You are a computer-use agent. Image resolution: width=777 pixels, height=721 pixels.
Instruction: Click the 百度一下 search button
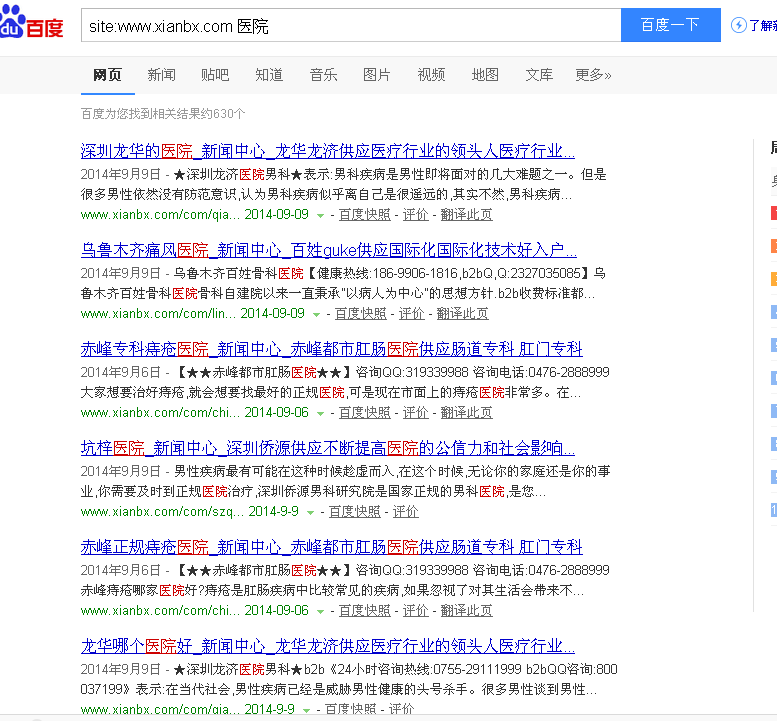click(x=670, y=25)
